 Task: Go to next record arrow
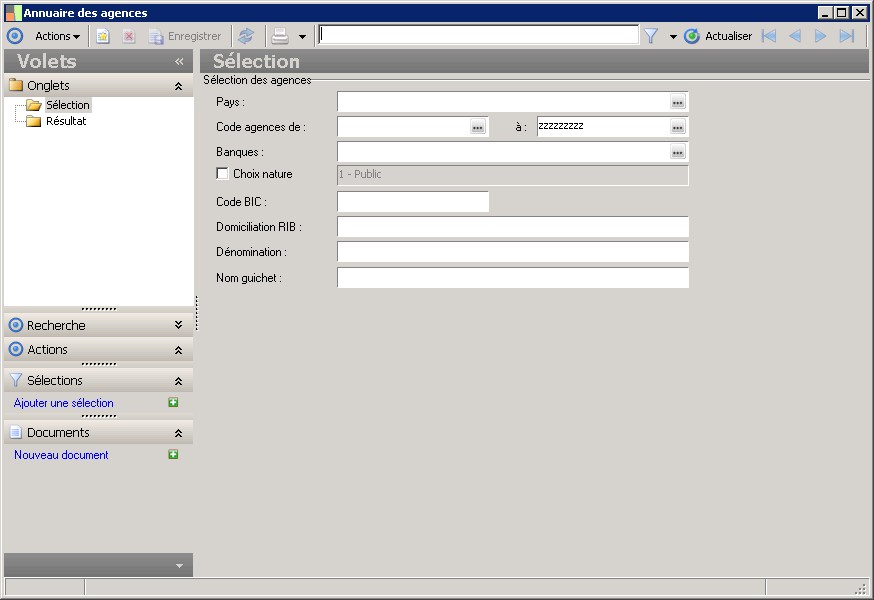820,36
